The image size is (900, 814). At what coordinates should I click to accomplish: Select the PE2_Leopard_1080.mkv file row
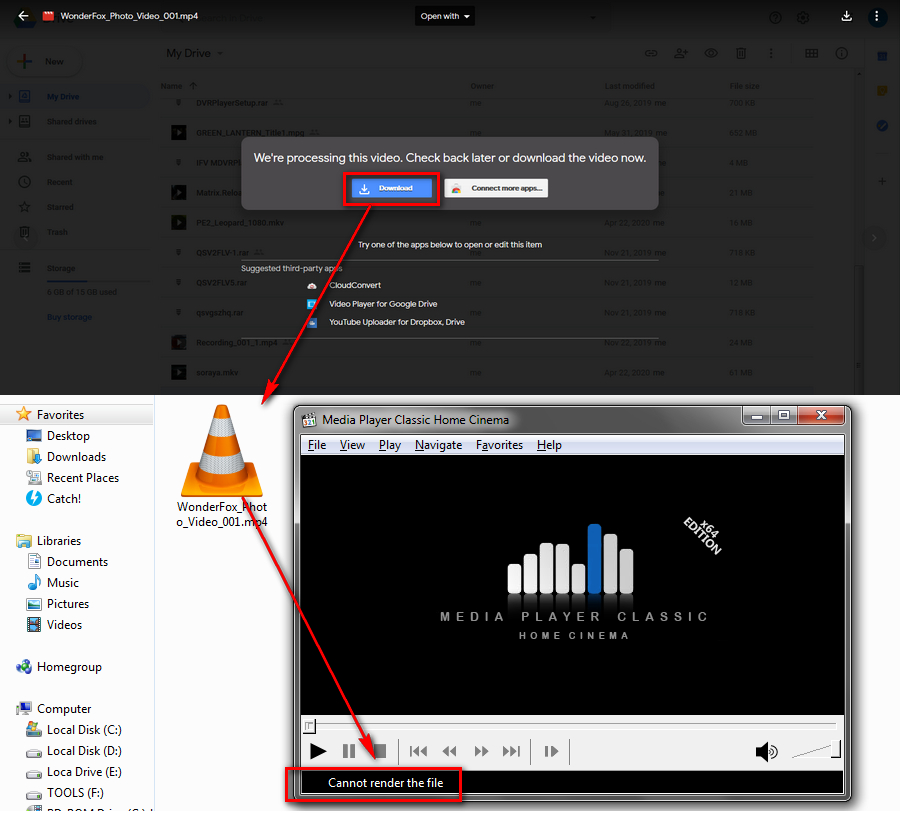click(488, 223)
